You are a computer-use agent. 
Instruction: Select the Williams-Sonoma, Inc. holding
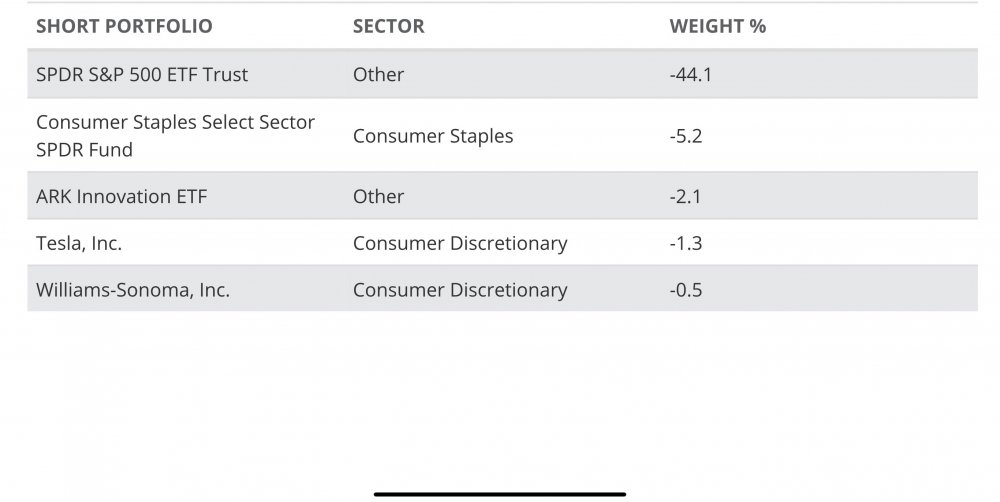[133, 290]
